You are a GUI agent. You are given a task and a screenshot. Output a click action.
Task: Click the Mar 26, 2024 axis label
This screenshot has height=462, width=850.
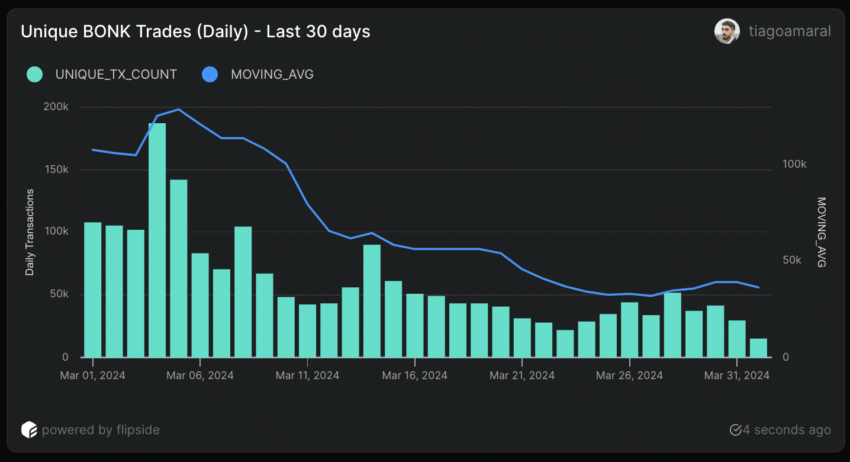[629, 375]
